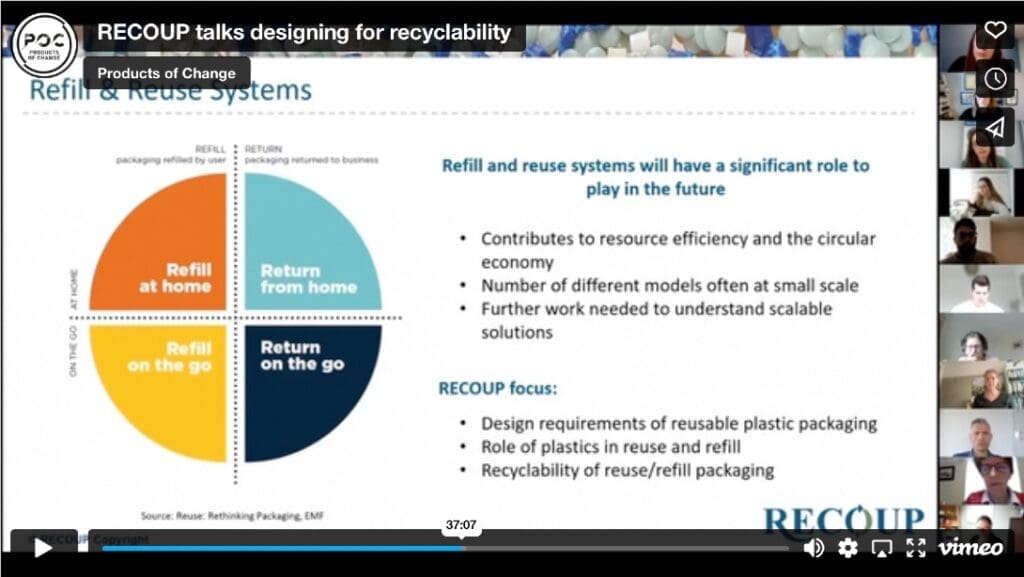Click 'Recyclability of reuse/refill packaging' bullet

(x=628, y=471)
